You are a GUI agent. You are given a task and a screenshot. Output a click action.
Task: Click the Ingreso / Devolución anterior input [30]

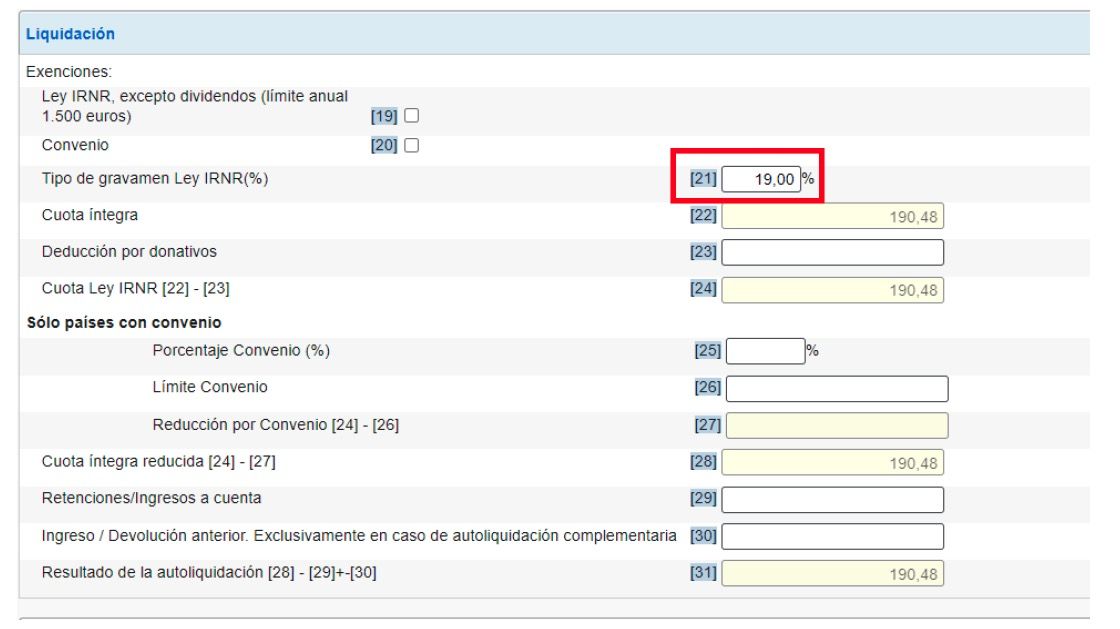coord(832,536)
